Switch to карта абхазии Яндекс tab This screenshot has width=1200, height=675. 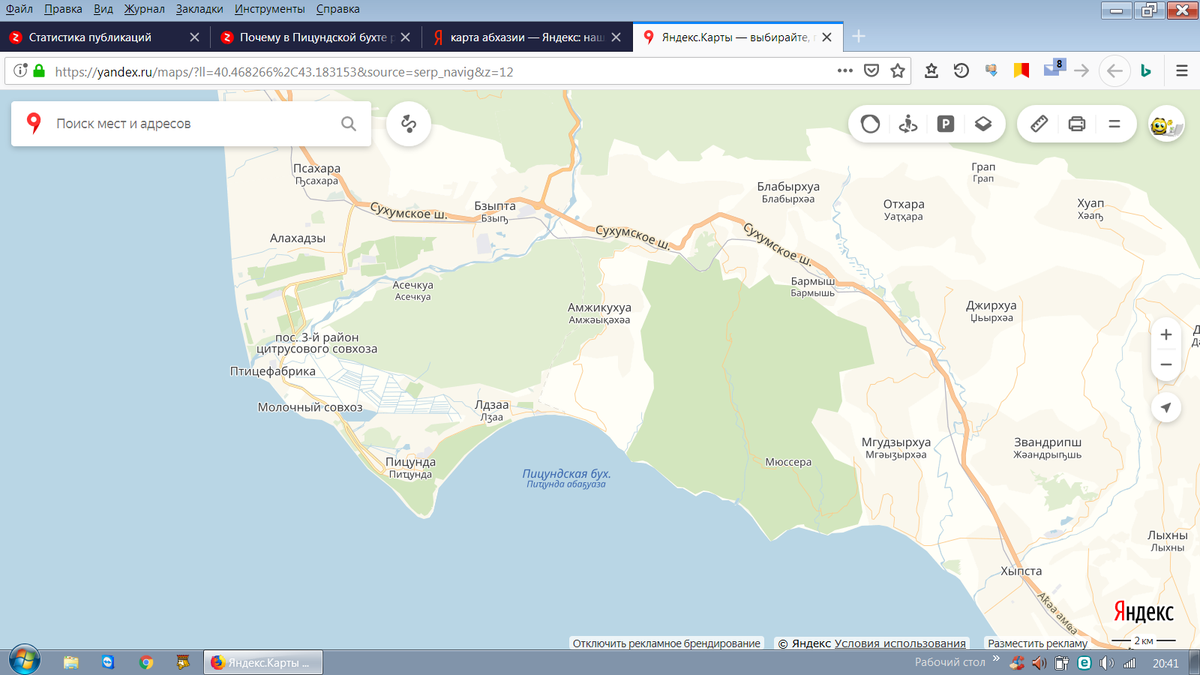[x=528, y=37]
